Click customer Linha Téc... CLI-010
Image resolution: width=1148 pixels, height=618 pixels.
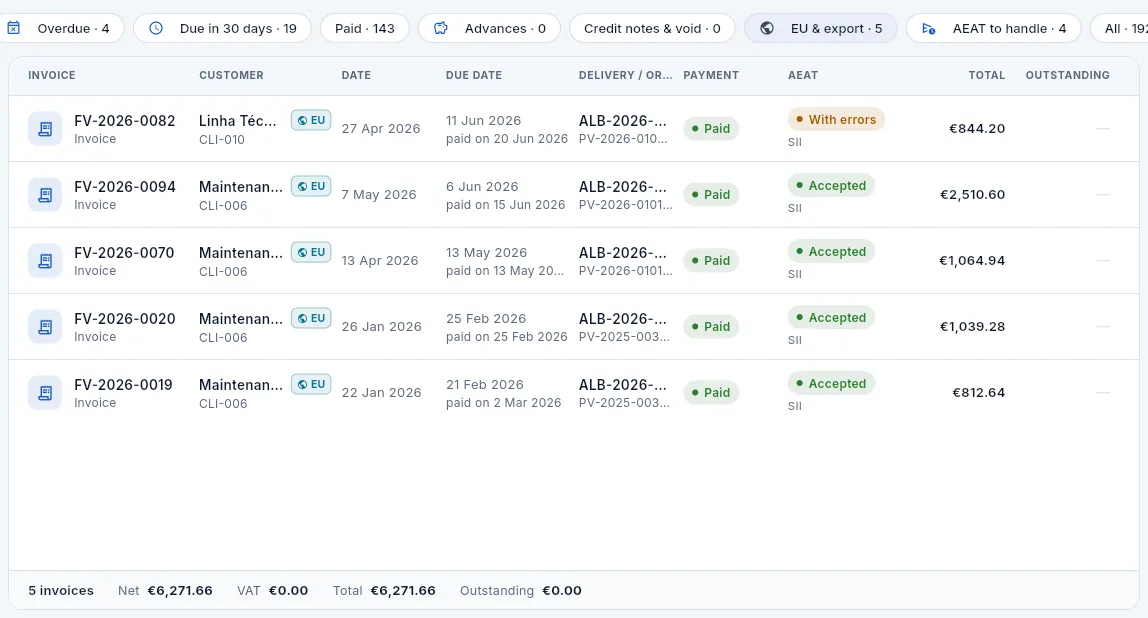(x=238, y=130)
